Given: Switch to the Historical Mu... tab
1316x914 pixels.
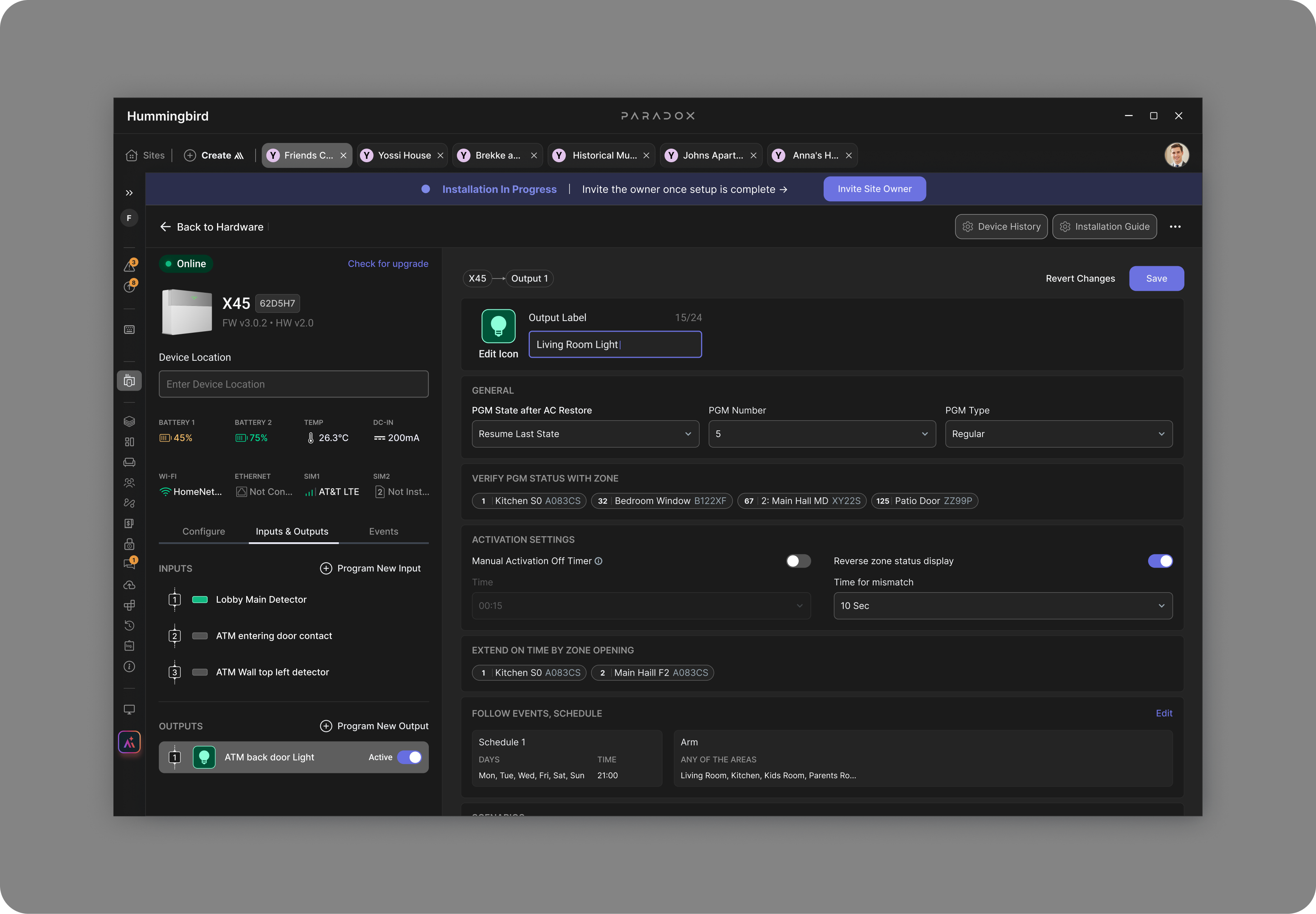Looking at the screenshot, I should 601,155.
